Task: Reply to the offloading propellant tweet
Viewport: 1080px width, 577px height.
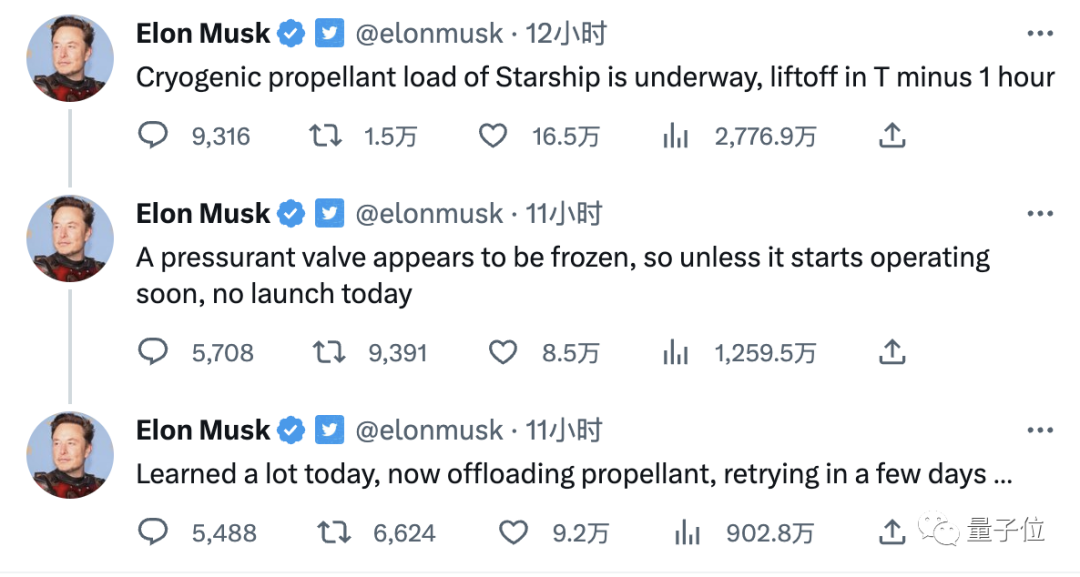Action: (x=153, y=532)
